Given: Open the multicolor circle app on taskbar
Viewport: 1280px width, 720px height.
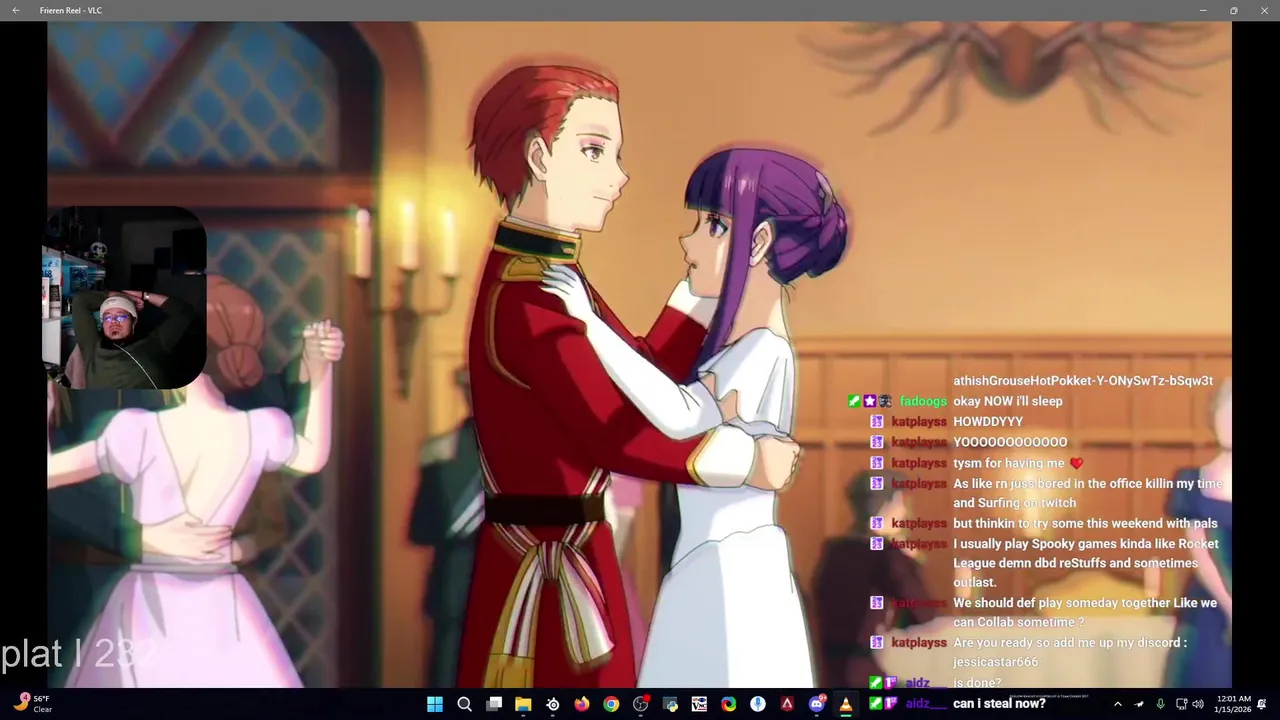Looking at the screenshot, I should click(x=729, y=704).
